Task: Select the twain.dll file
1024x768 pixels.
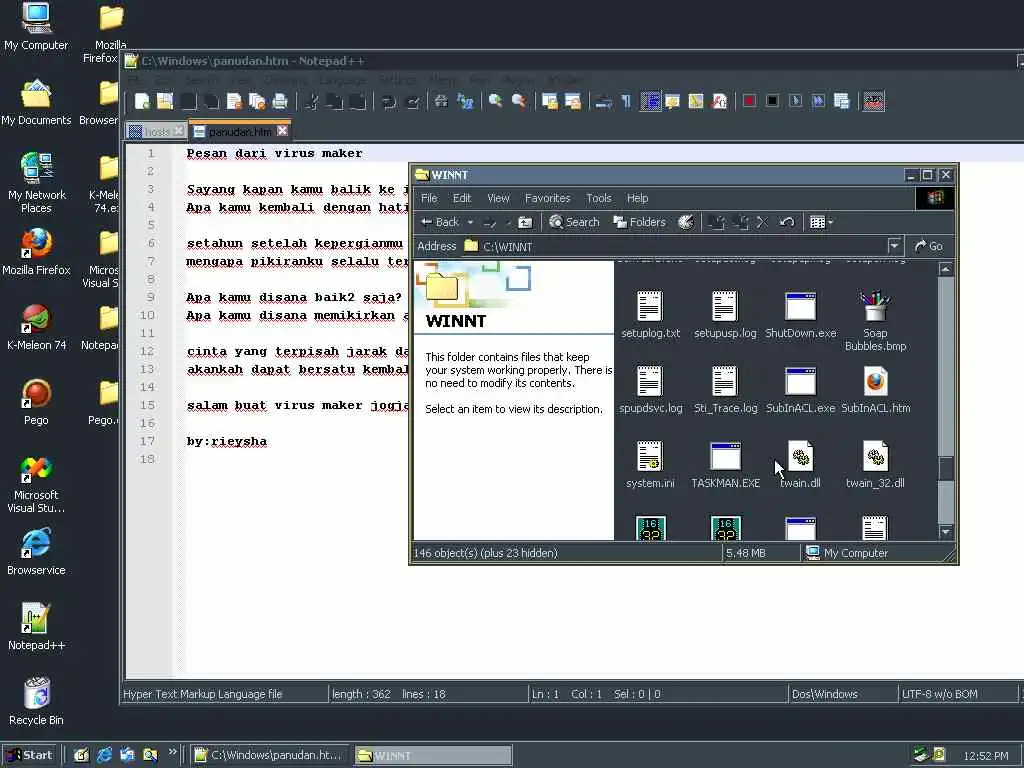Action: tap(801, 465)
